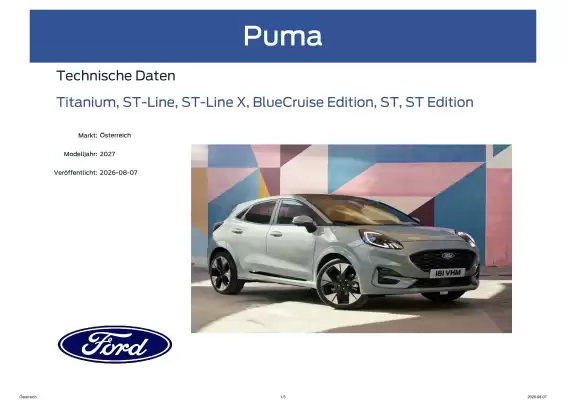Click the Ford Puma car photo
The height and width of the screenshot is (400, 566).
[x=351, y=238]
